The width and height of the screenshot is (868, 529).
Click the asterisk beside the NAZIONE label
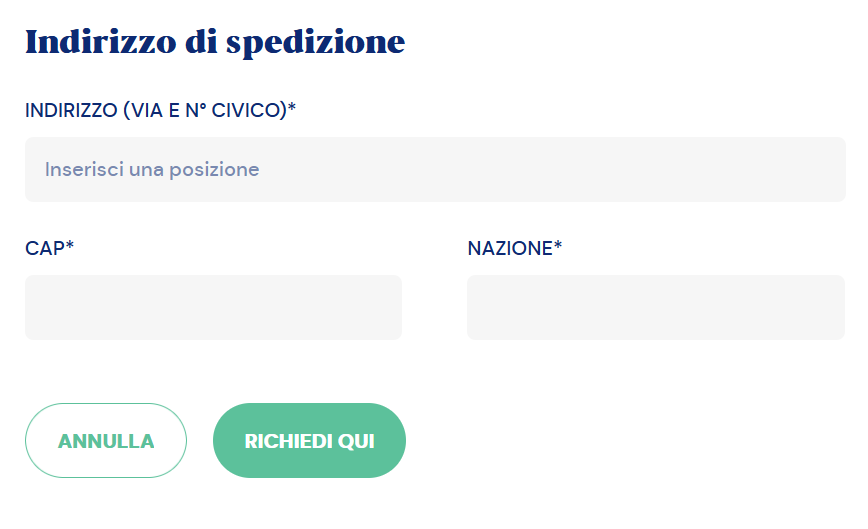click(558, 246)
